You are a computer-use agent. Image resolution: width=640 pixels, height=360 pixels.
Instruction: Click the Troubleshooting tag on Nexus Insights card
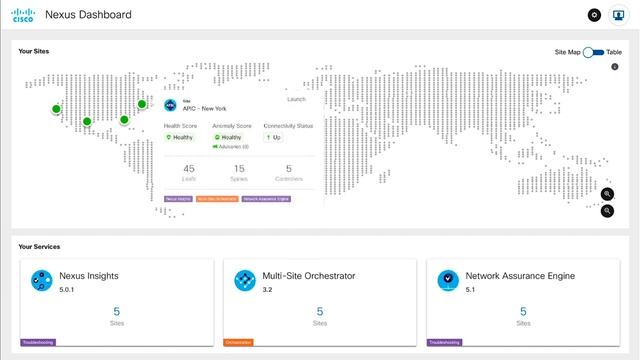pyautogui.click(x=38, y=342)
